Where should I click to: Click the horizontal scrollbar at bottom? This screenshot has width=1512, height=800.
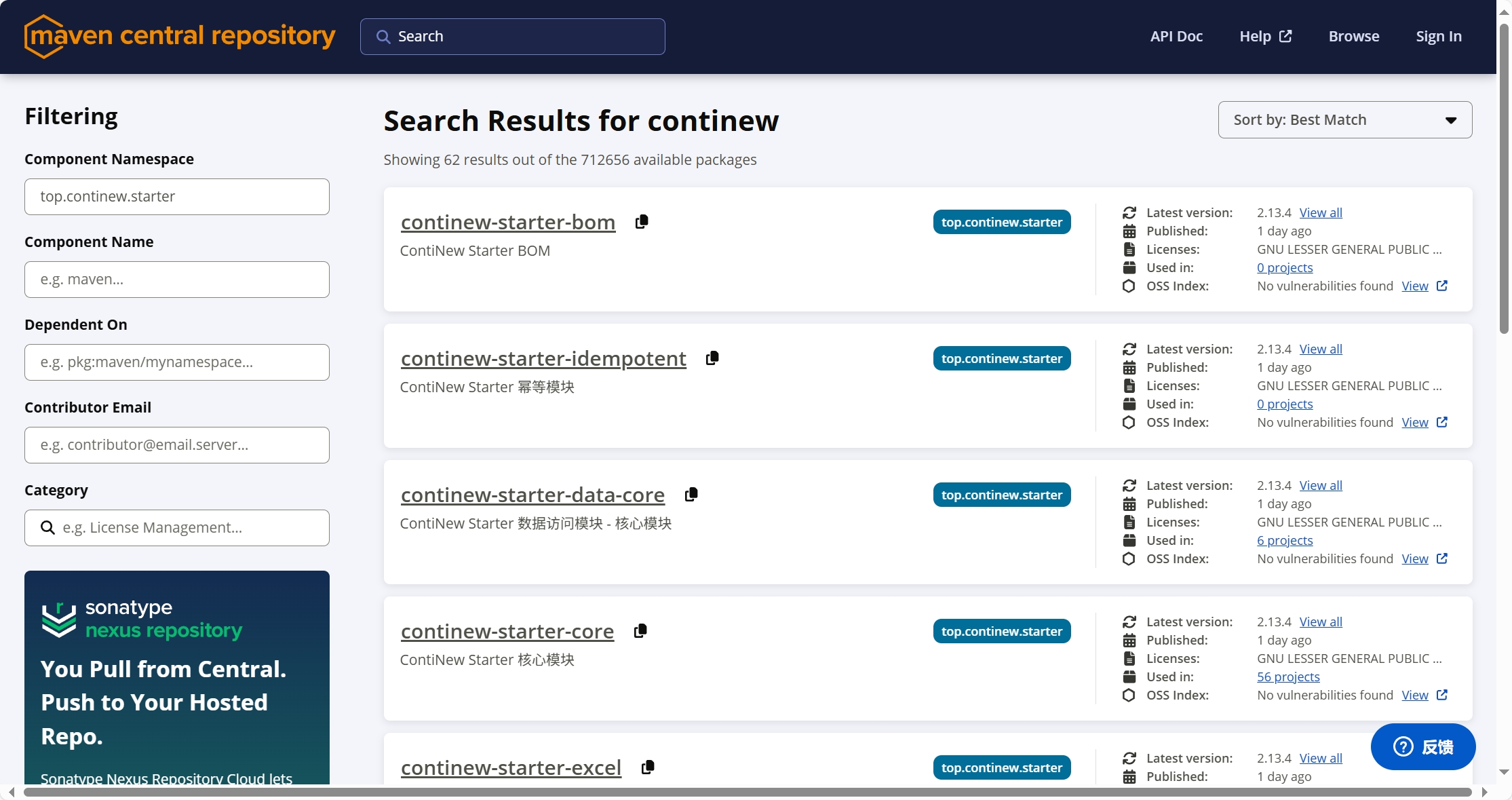pyautogui.click(x=747, y=792)
